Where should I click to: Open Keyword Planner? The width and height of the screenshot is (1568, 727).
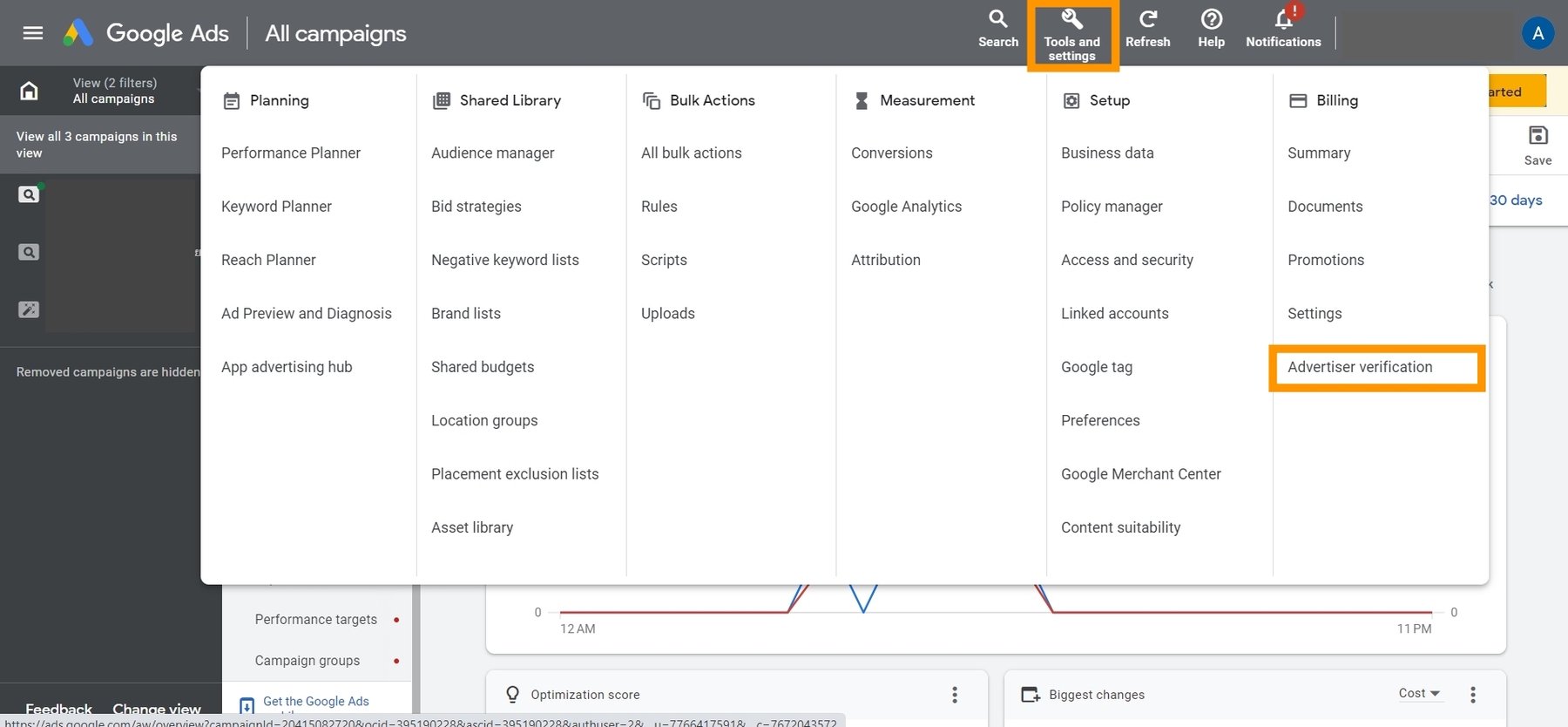276,207
